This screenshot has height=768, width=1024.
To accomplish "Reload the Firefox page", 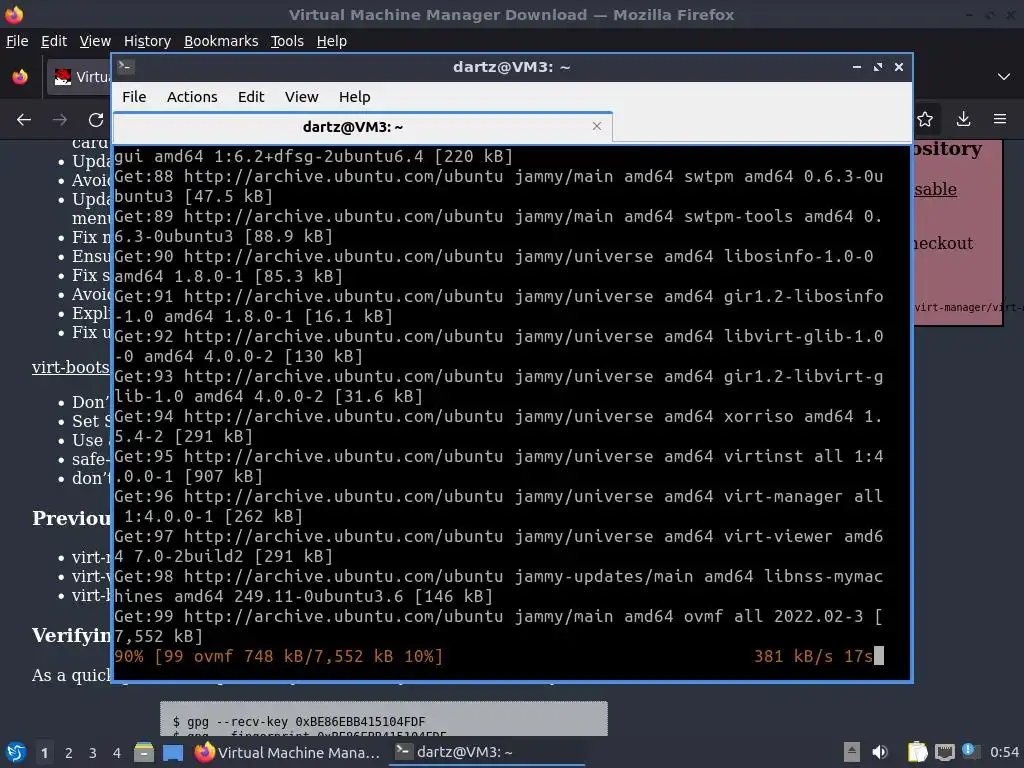I will coord(96,120).
